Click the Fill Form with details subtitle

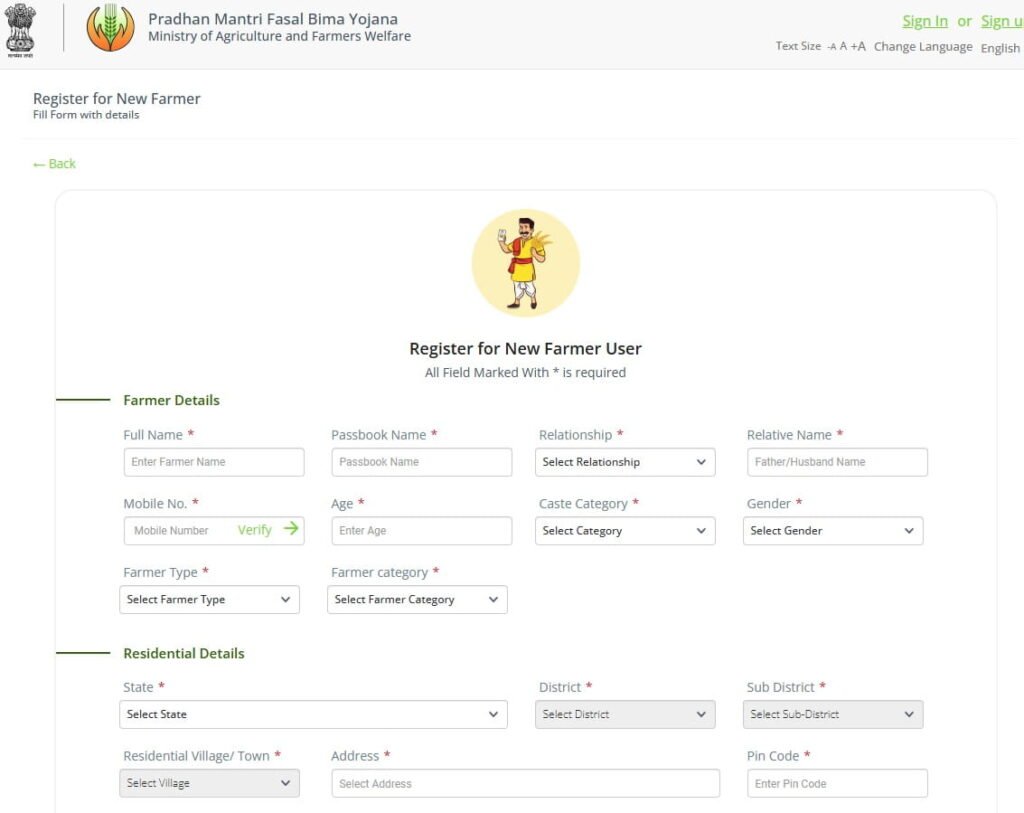pyautogui.click(x=86, y=114)
